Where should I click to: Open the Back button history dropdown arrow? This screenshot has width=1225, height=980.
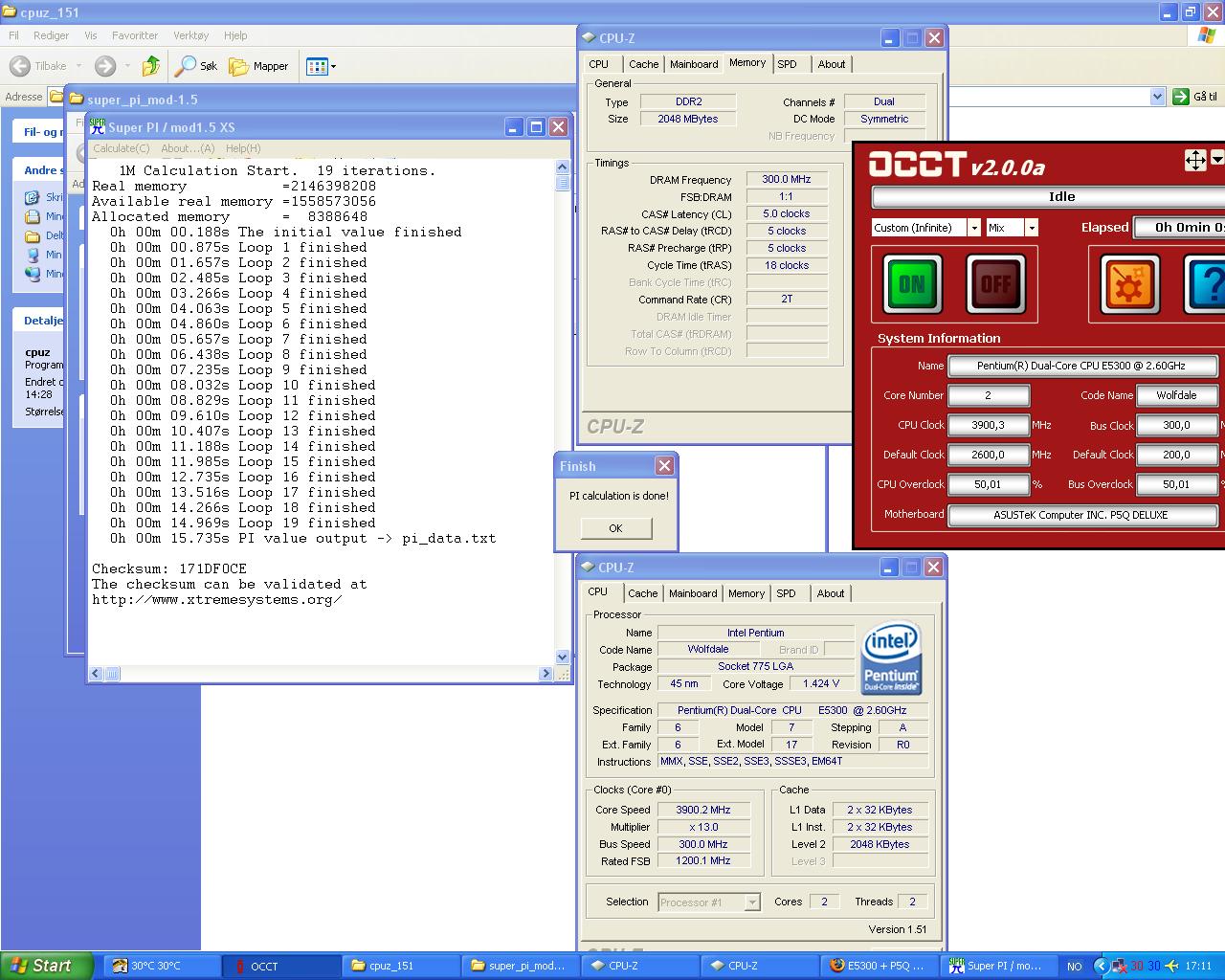(78, 66)
